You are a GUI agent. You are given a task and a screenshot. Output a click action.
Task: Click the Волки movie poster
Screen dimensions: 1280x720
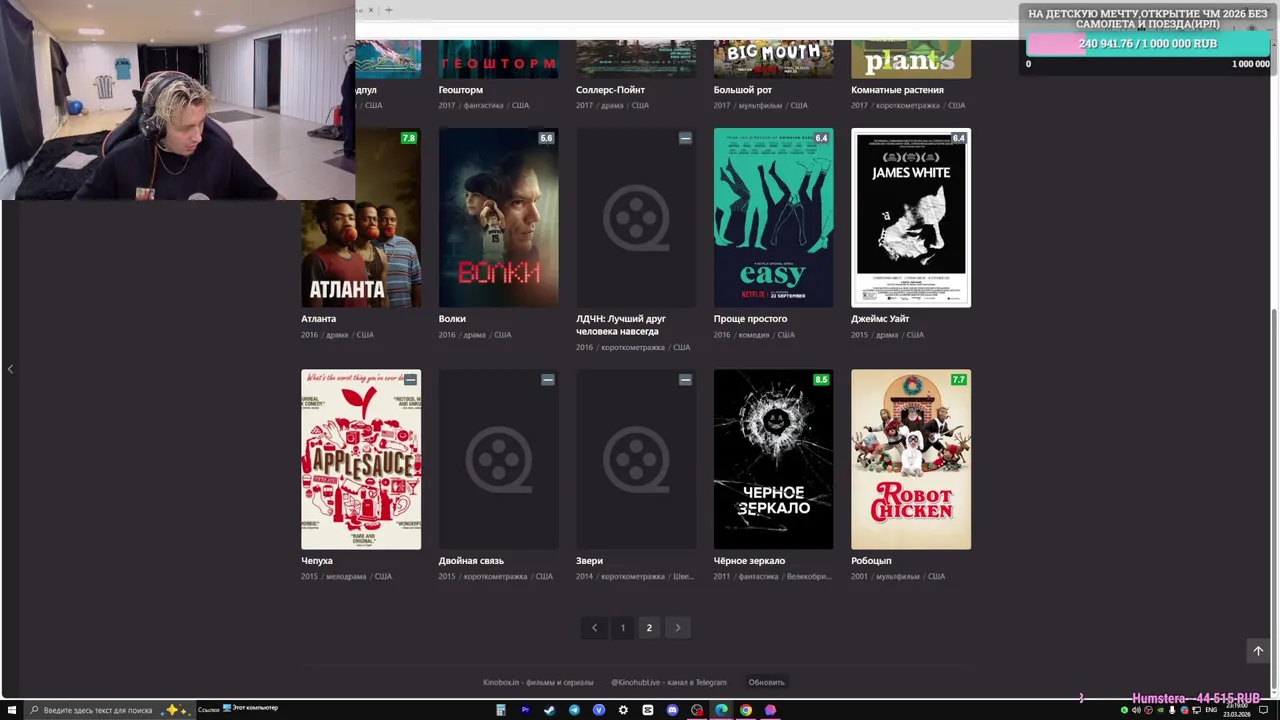coord(498,218)
